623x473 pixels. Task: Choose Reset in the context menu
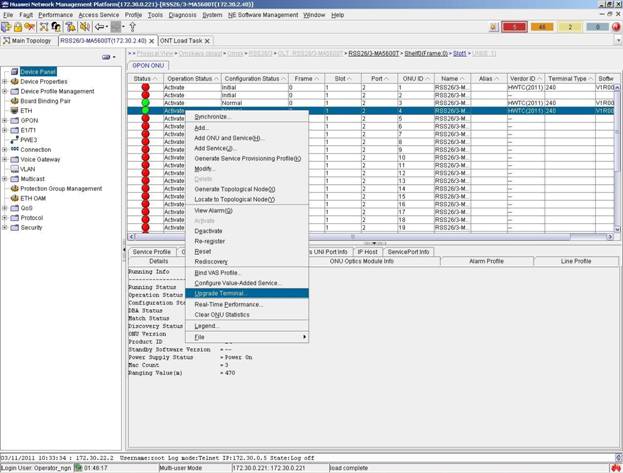click(247, 252)
